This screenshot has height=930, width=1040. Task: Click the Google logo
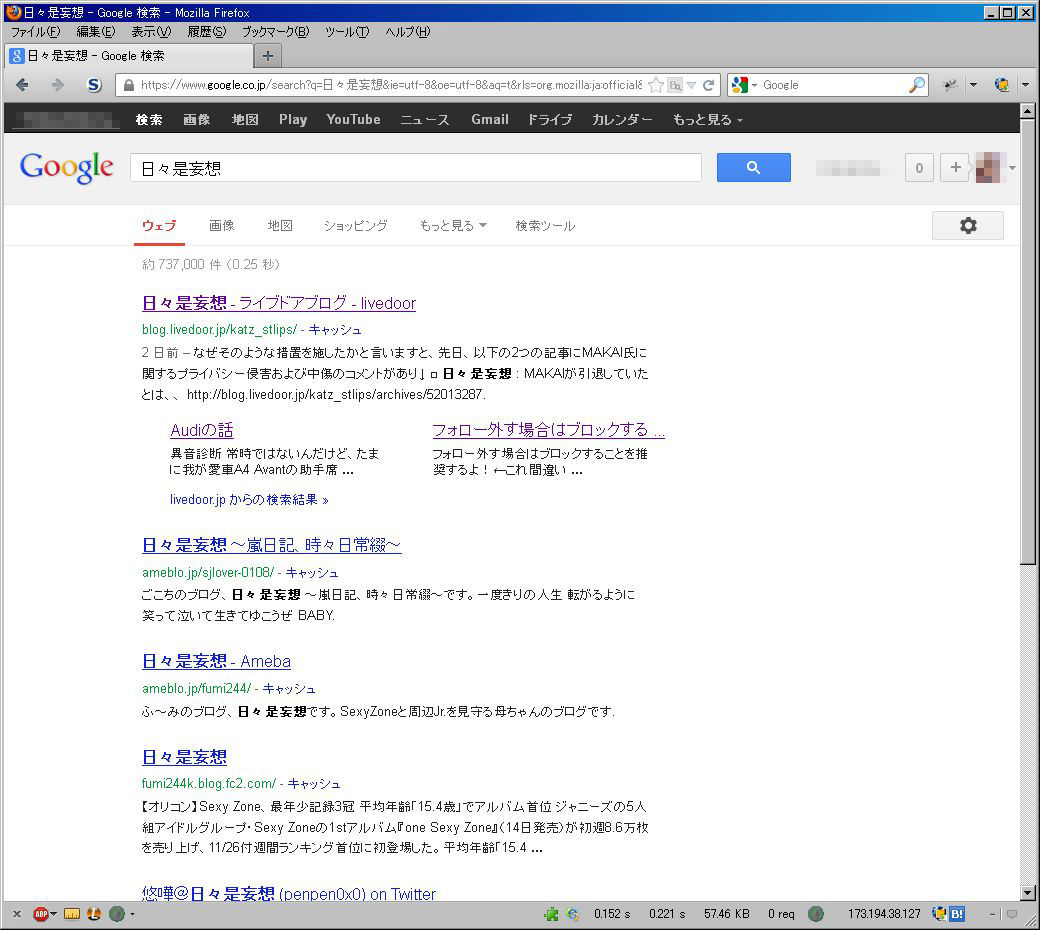[x=66, y=168]
